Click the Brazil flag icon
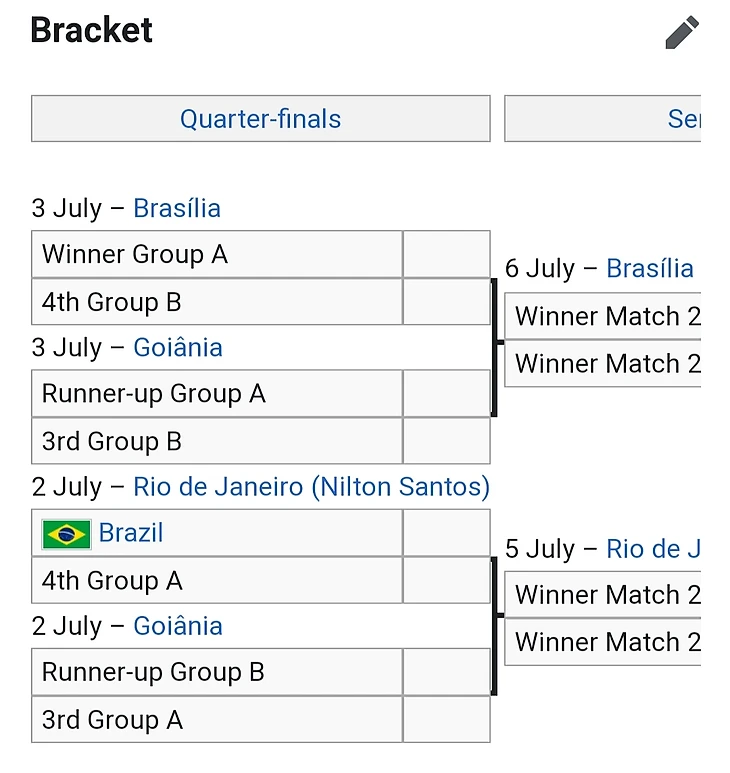This screenshot has width=730, height=773. [x=67, y=534]
